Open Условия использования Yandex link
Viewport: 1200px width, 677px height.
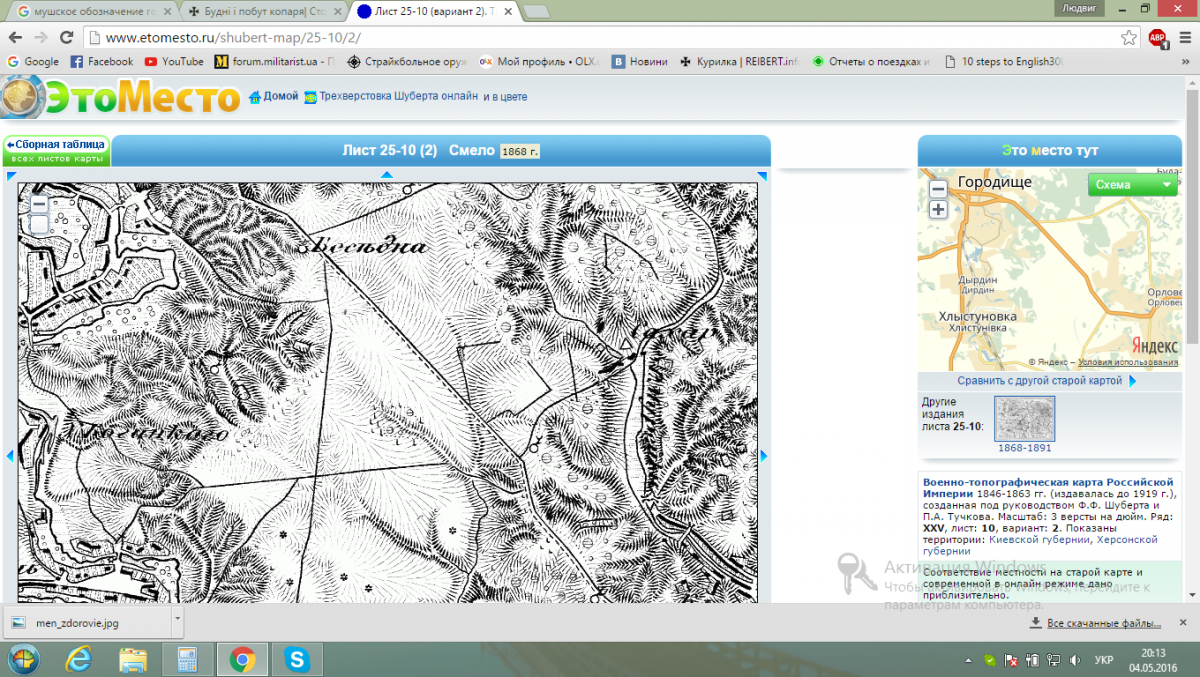pyautogui.click(x=1128, y=362)
